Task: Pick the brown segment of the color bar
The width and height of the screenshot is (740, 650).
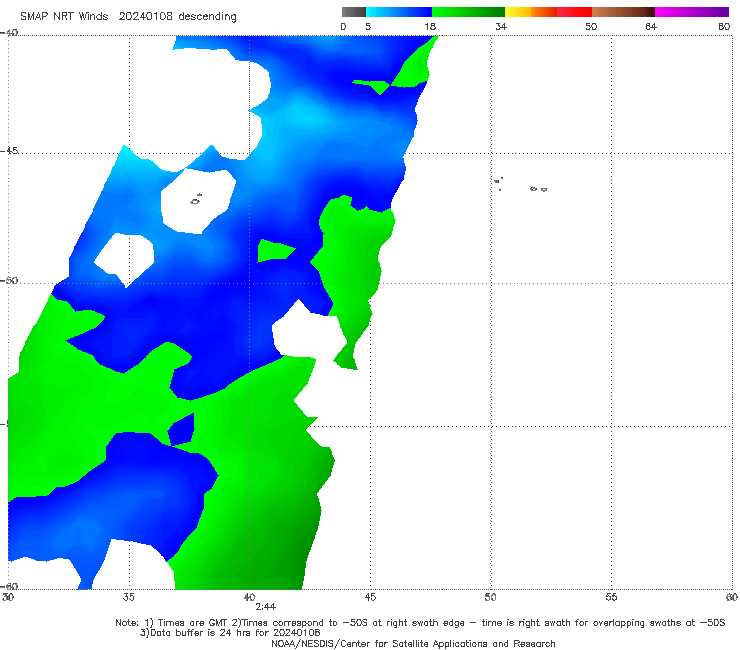Action: click(623, 12)
